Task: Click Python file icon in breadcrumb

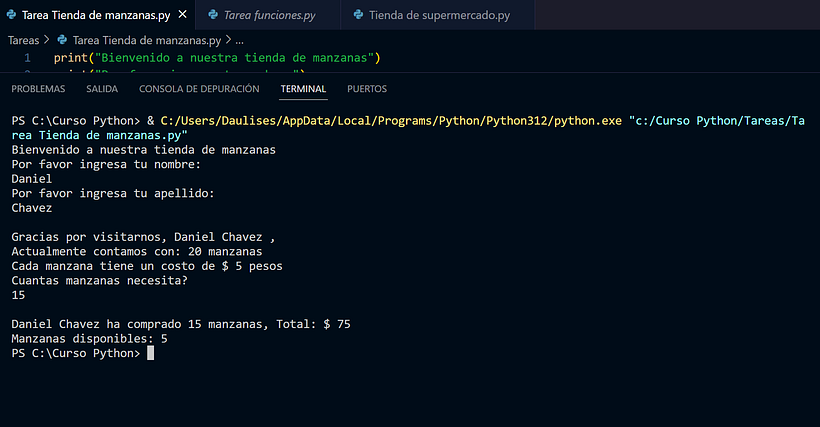Action: point(62,40)
